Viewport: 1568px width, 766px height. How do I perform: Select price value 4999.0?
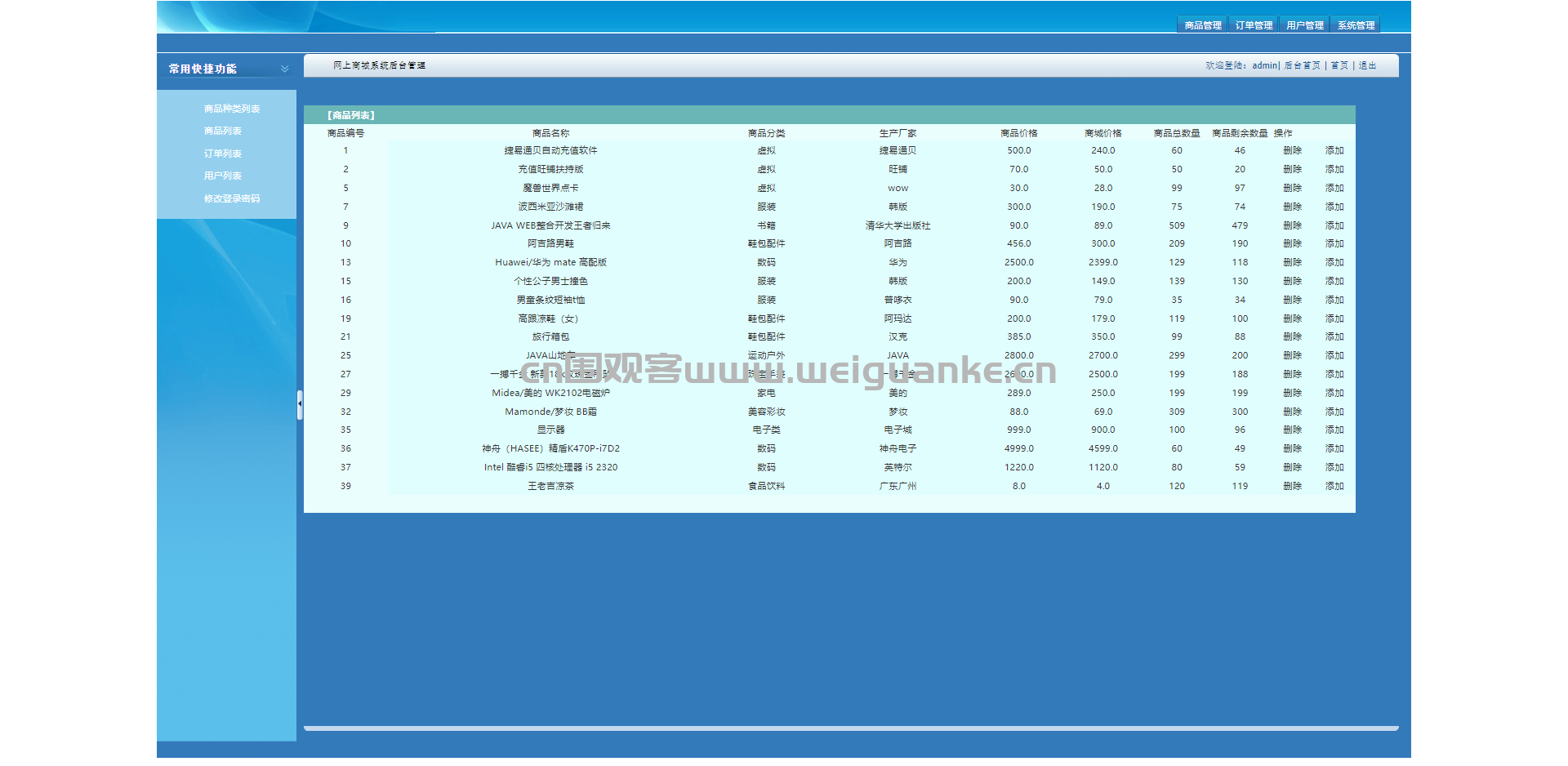[1018, 448]
